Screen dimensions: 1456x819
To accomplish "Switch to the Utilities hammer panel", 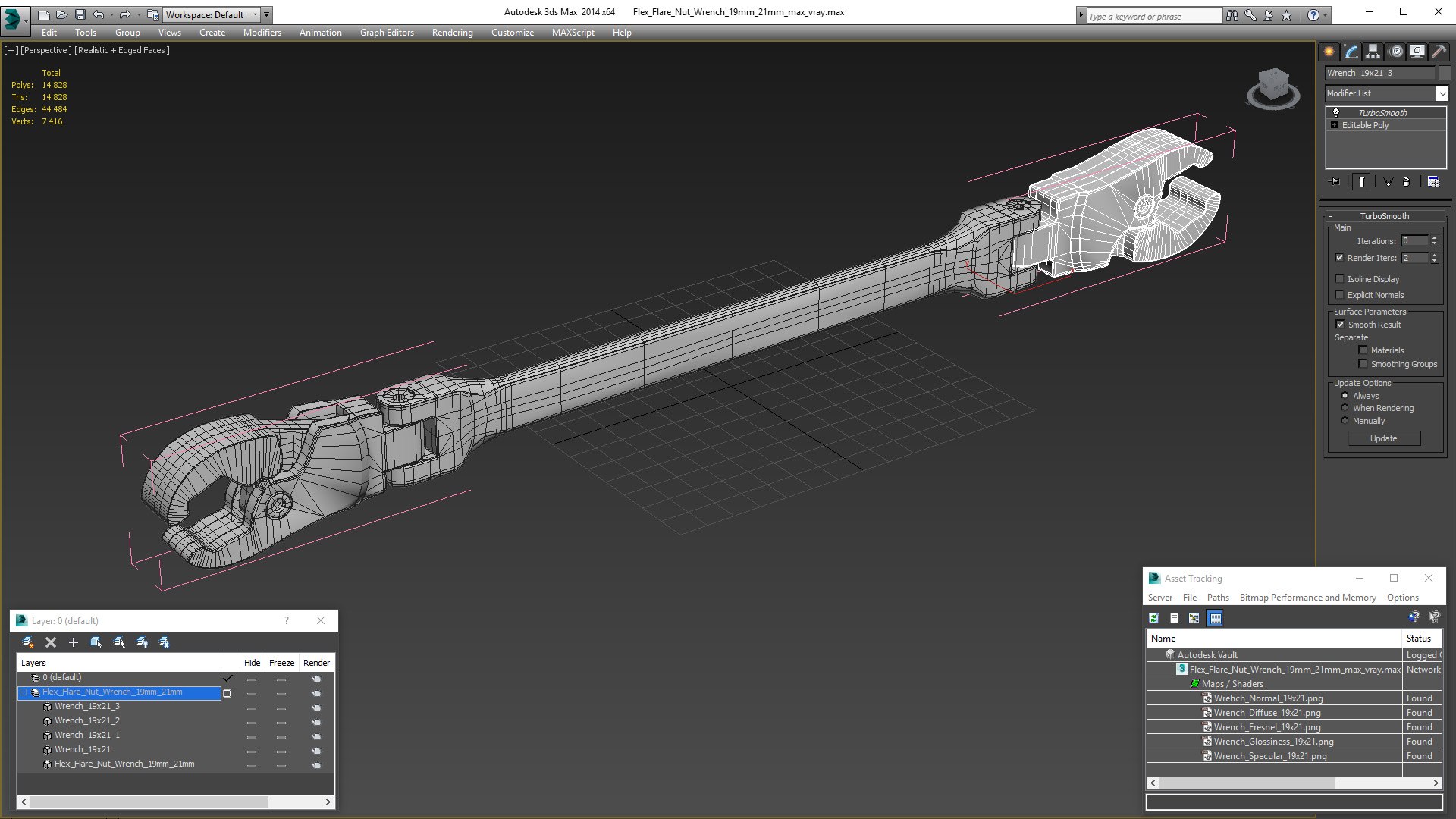I will click(1439, 52).
